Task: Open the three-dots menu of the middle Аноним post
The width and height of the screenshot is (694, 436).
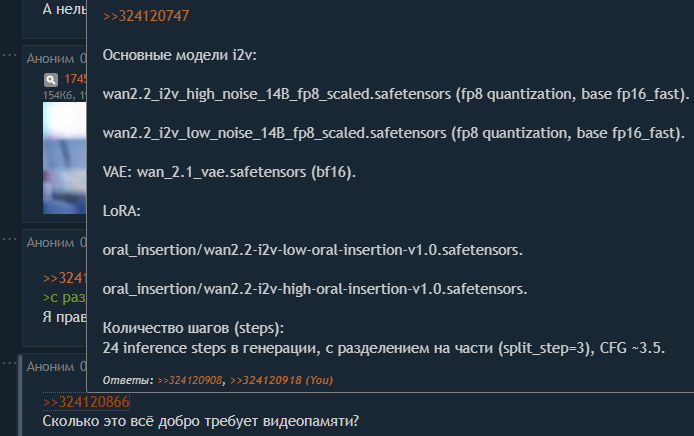Action: [x=9, y=239]
